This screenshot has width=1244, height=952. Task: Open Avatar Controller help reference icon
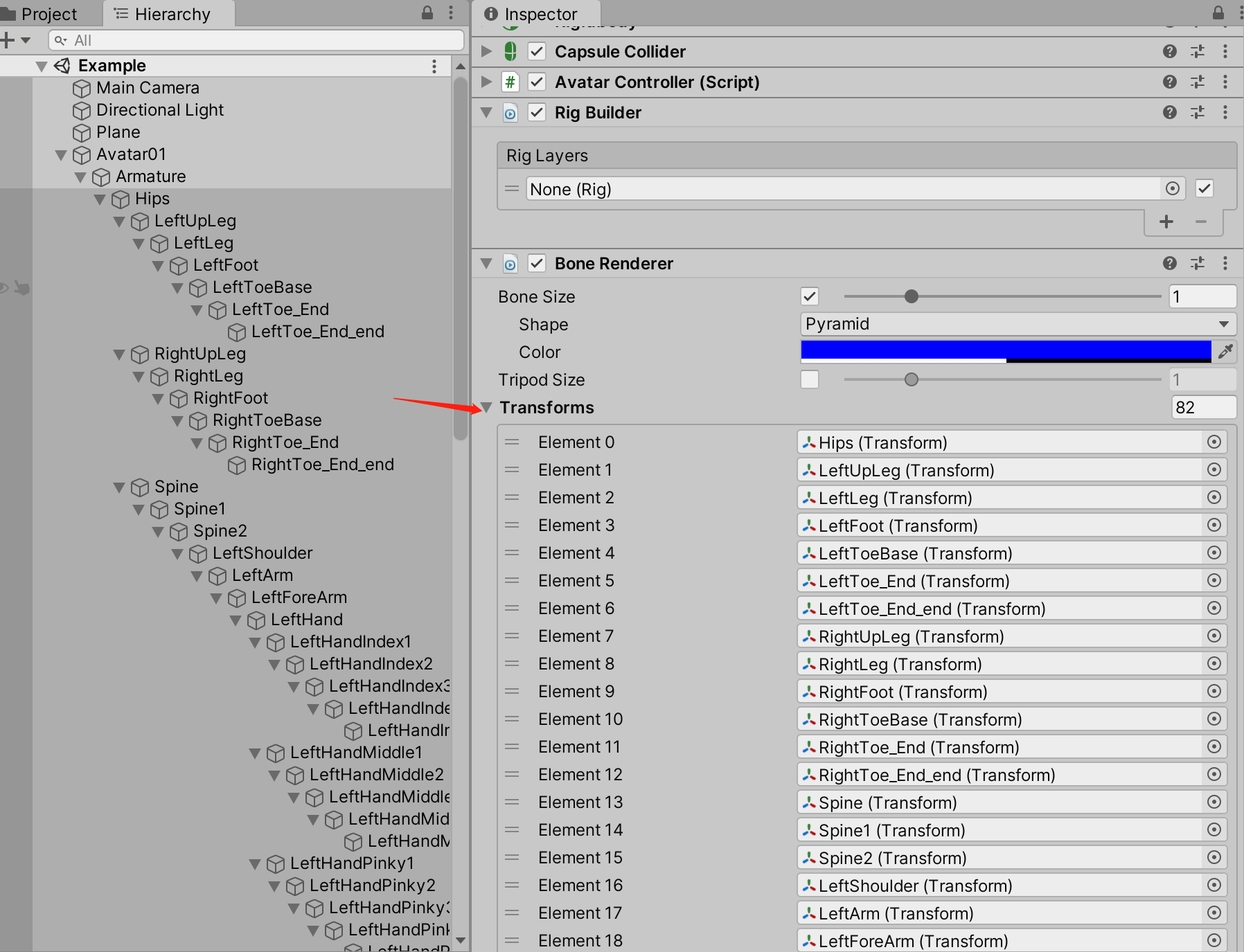click(x=1169, y=82)
